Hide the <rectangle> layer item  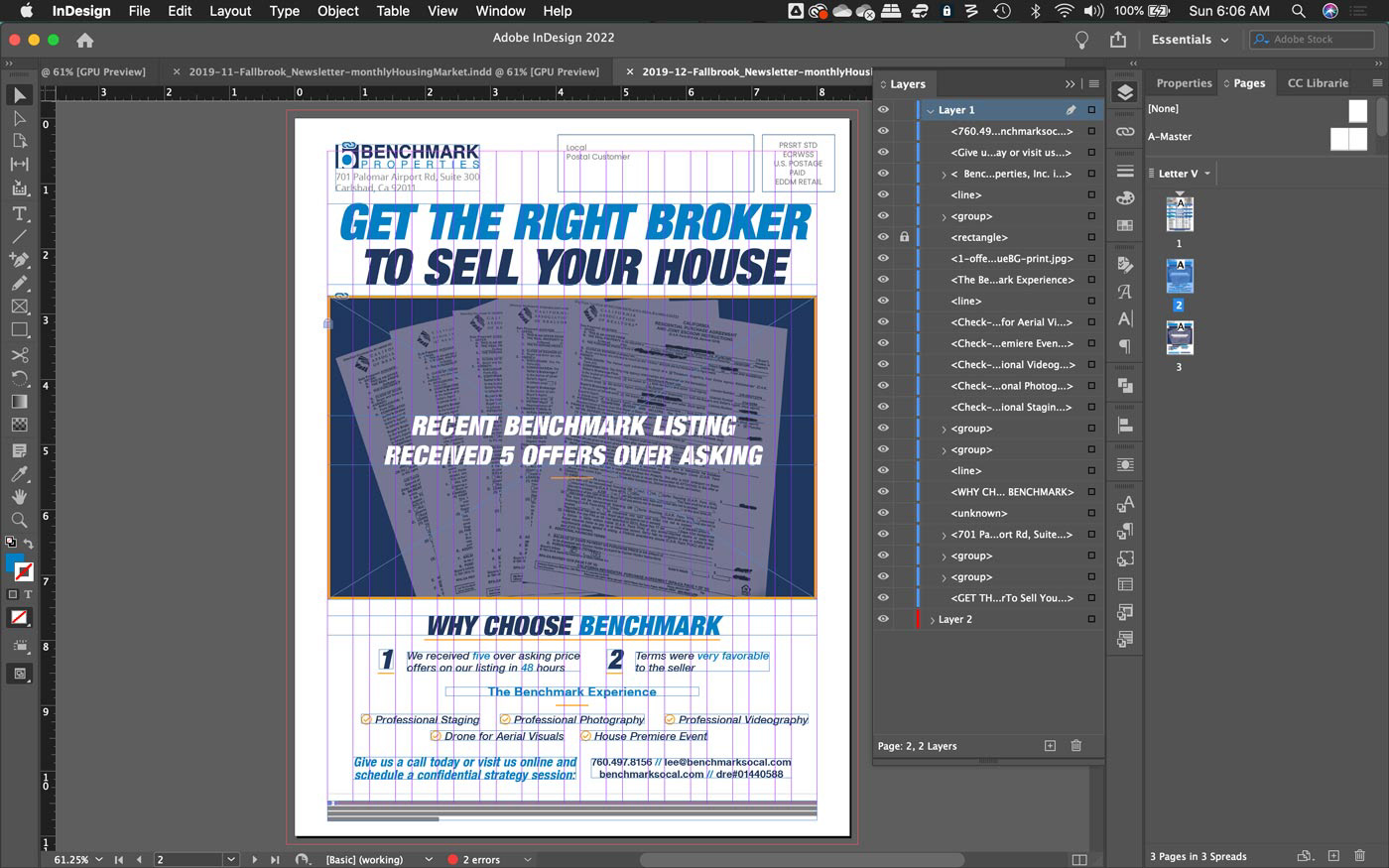click(883, 237)
